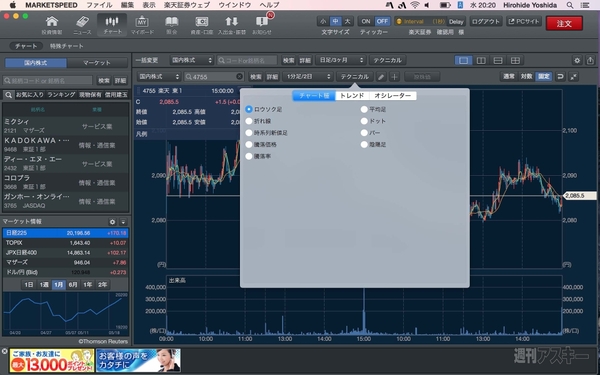Open 特殊チャート tab
600x375 pixels.
point(67,46)
